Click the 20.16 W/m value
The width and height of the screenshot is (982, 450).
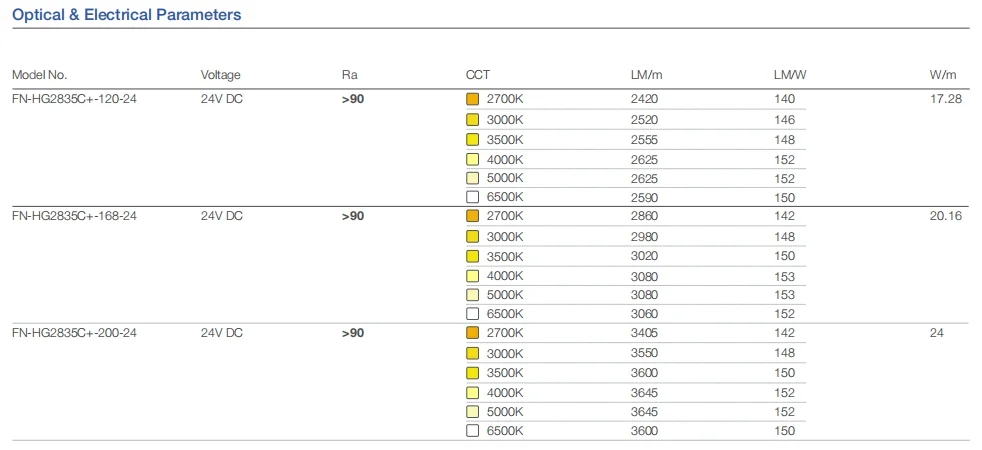(x=945, y=216)
